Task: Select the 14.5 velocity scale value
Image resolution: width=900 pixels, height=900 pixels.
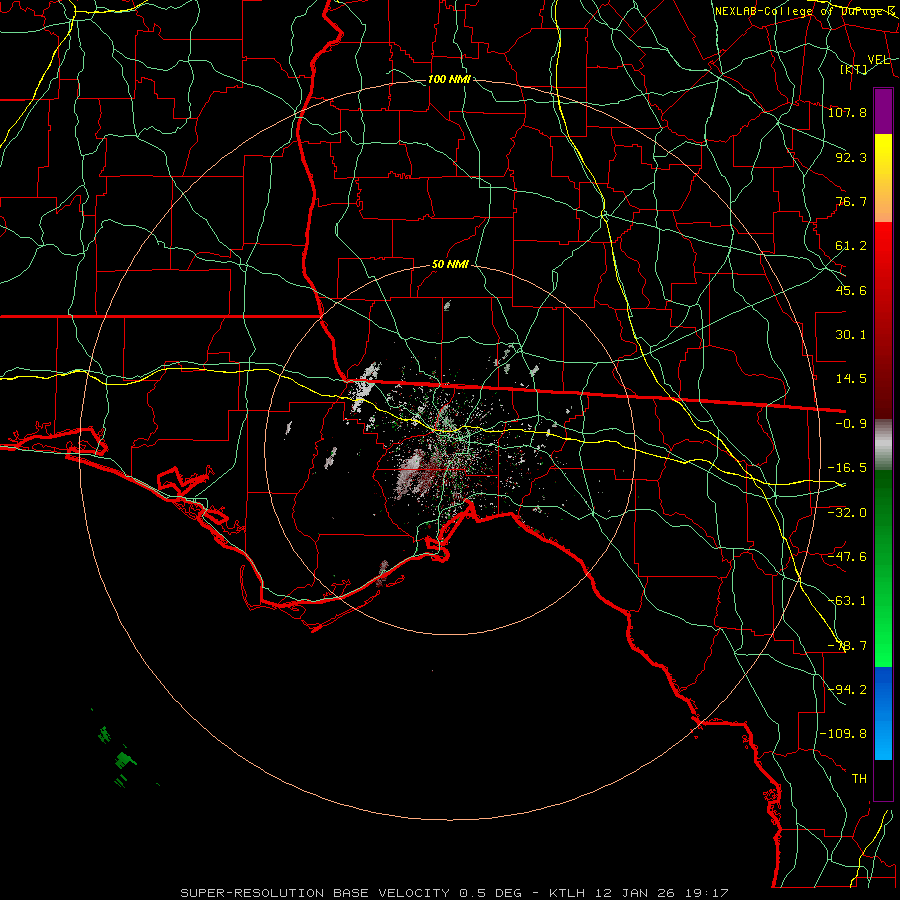Action: [851, 379]
